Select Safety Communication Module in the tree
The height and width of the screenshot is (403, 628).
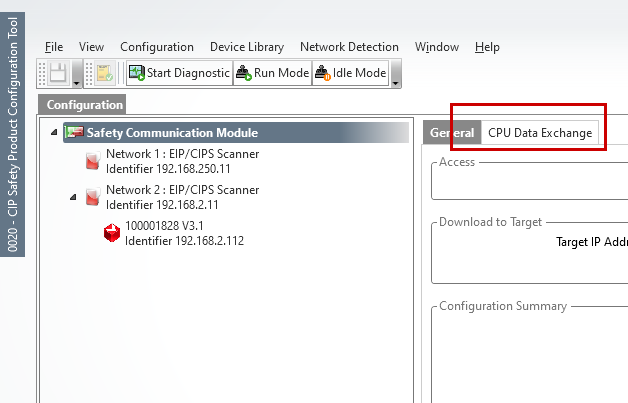(x=236, y=133)
